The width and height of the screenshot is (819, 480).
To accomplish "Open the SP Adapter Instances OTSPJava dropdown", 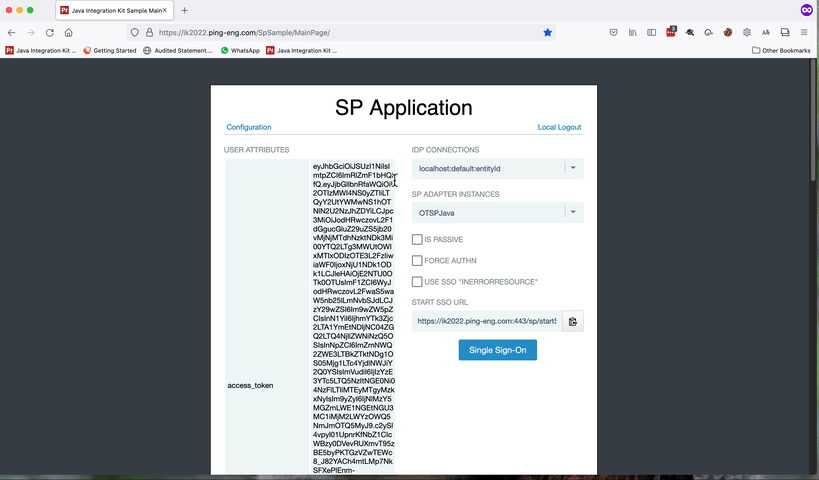I will click(x=497, y=213).
